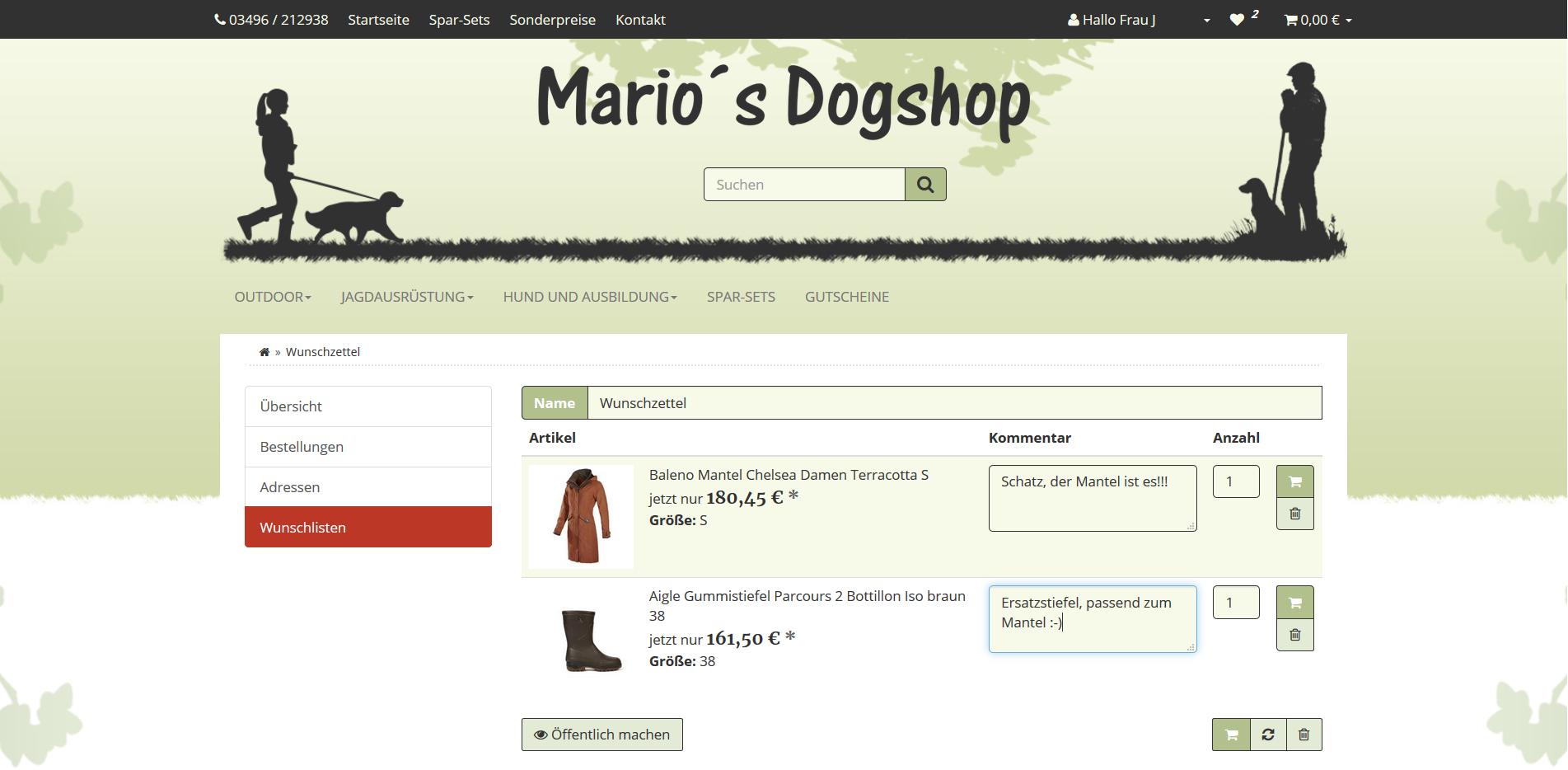Screen dimensions: 1568x770
Task: Click the Artikel column header
Action: 552,438
